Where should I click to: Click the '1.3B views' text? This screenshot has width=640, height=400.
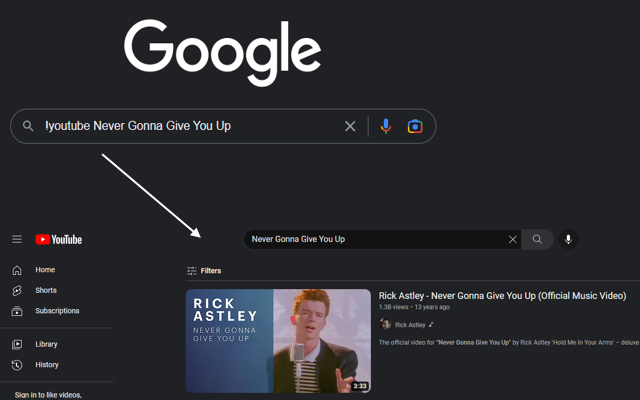pos(393,307)
